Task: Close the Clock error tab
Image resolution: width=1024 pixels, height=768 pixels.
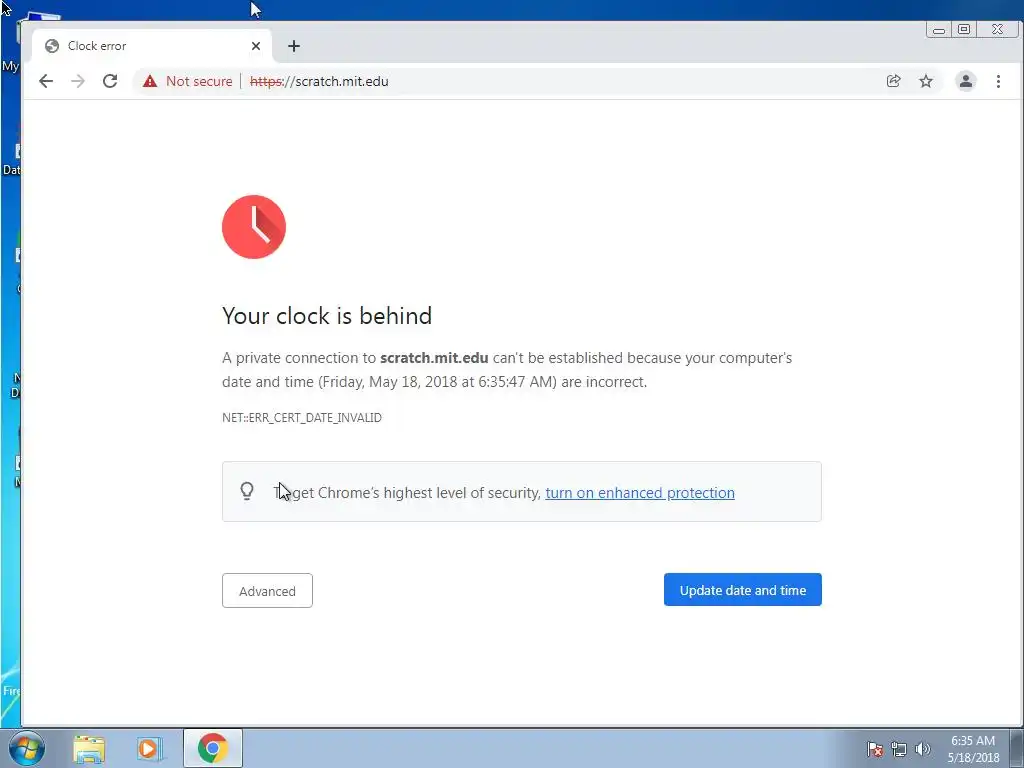Action: coord(256,46)
